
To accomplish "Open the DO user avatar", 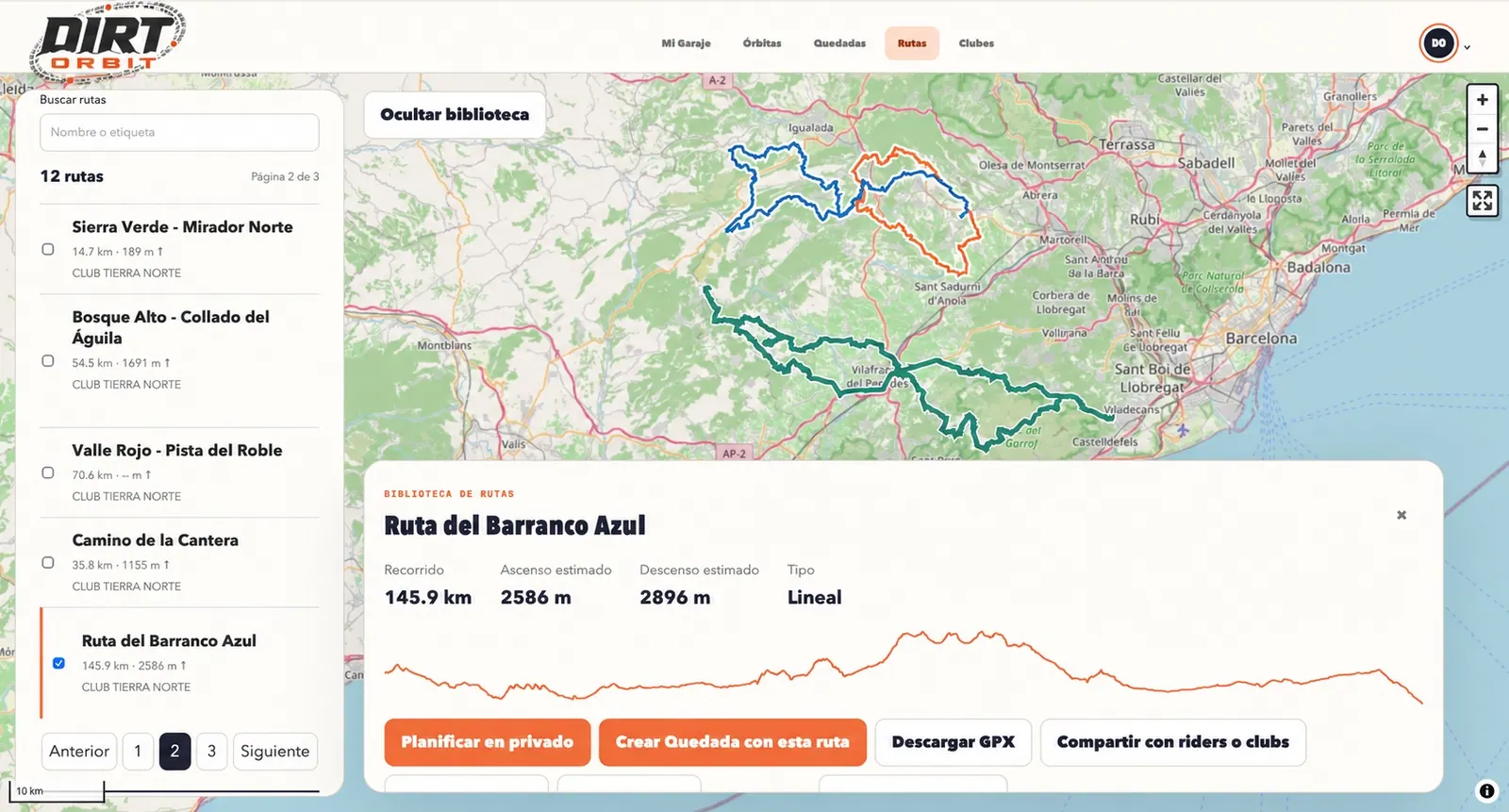I will coord(1438,43).
